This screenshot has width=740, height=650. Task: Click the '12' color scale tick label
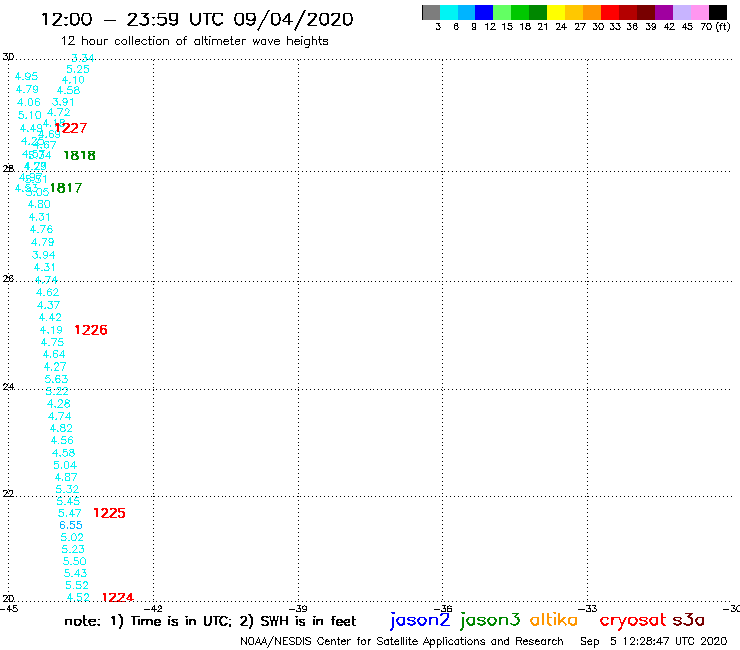click(490, 27)
